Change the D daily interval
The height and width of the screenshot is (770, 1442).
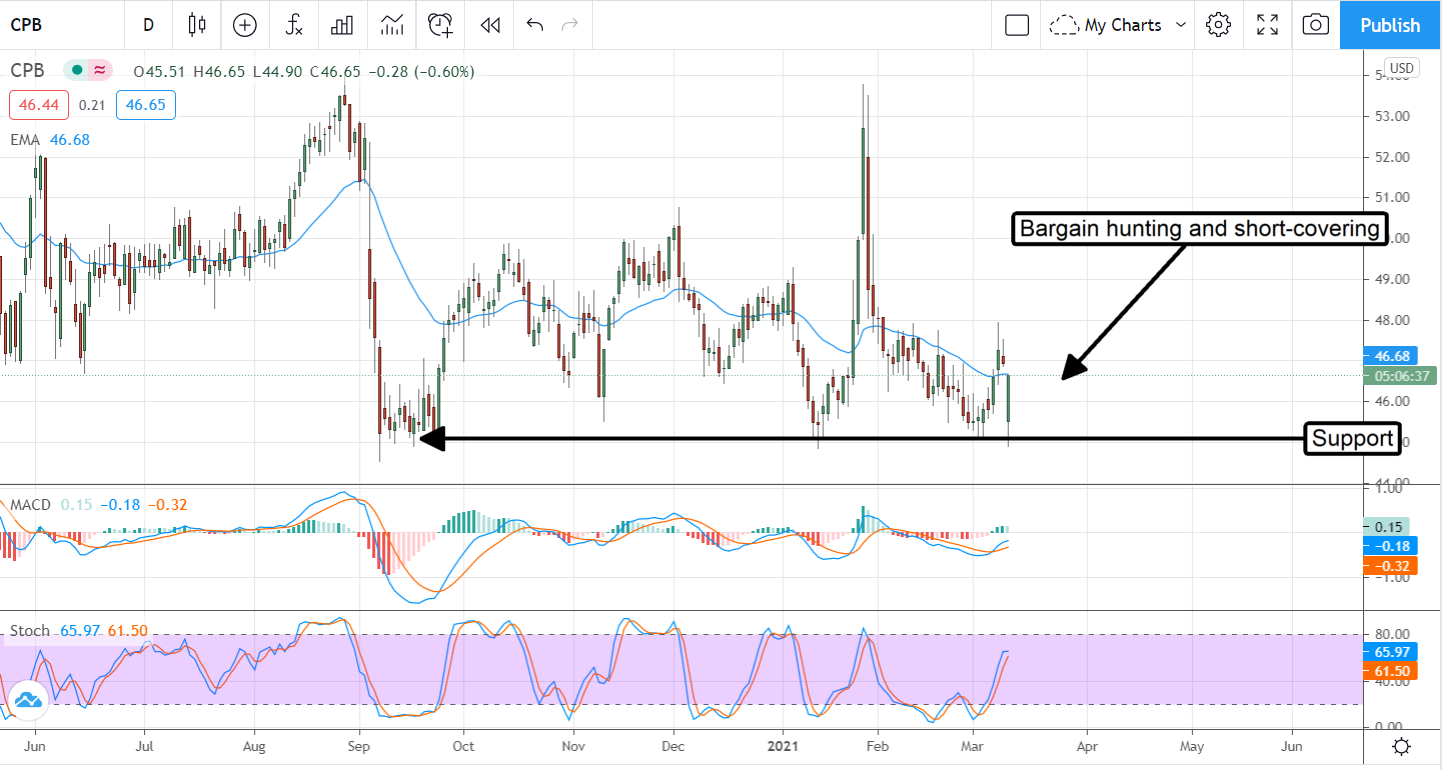click(x=149, y=25)
